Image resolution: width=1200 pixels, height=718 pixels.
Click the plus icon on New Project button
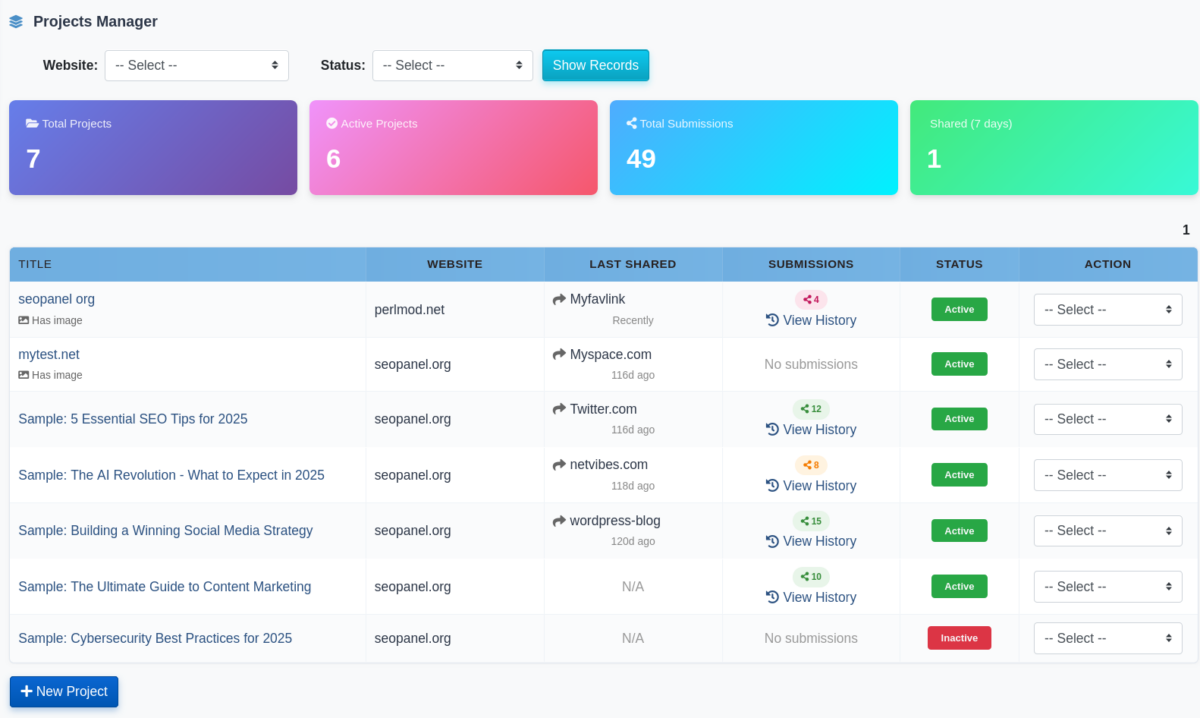[27, 691]
